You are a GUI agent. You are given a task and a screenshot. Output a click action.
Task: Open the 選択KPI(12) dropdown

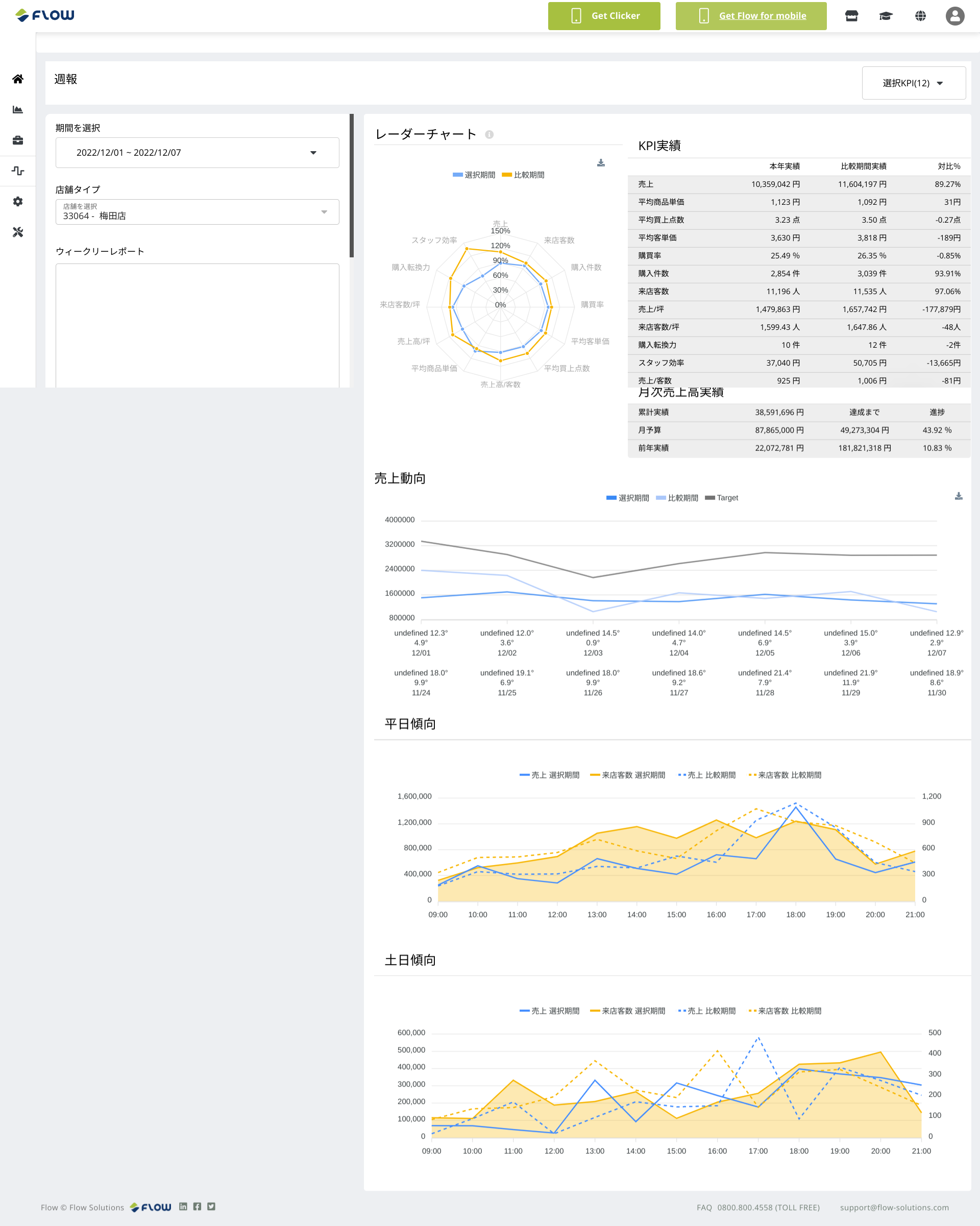click(914, 83)
